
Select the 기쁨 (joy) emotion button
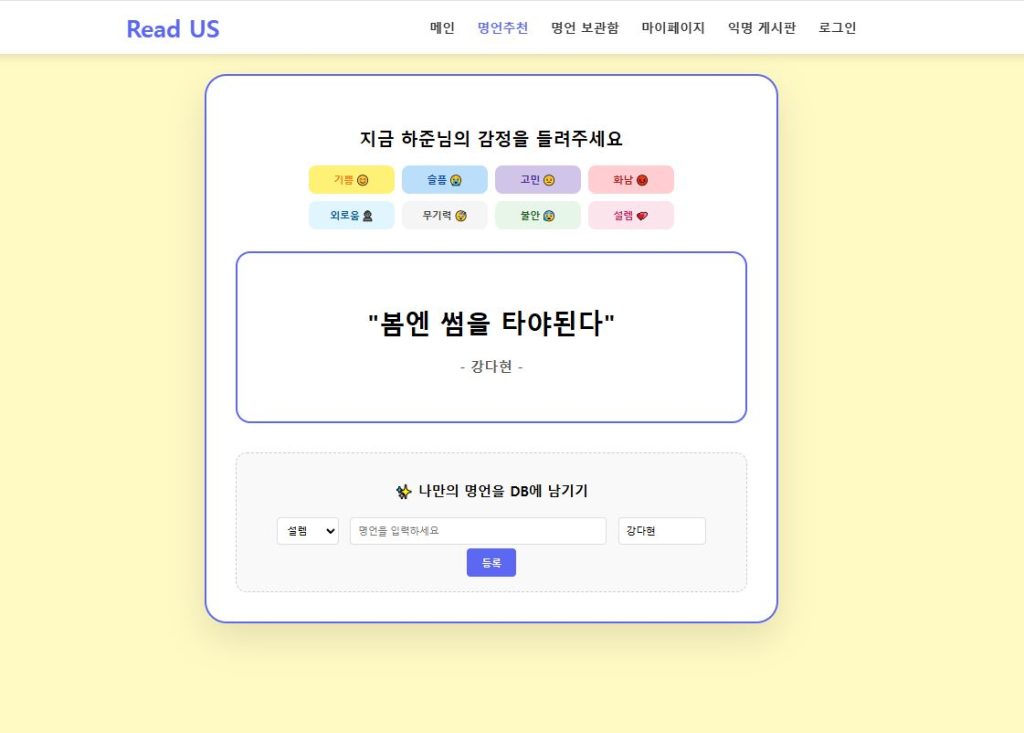click(351, 180)
